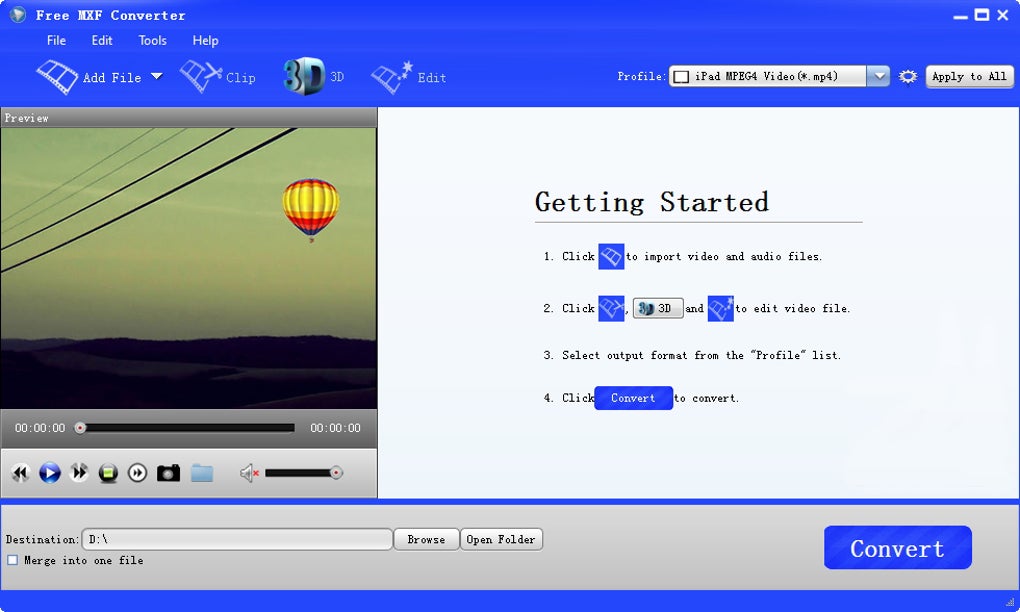Maximize the Free MXF Converter window
Image resolution: width=1020 pixels, height=612 pixels.
982,15
